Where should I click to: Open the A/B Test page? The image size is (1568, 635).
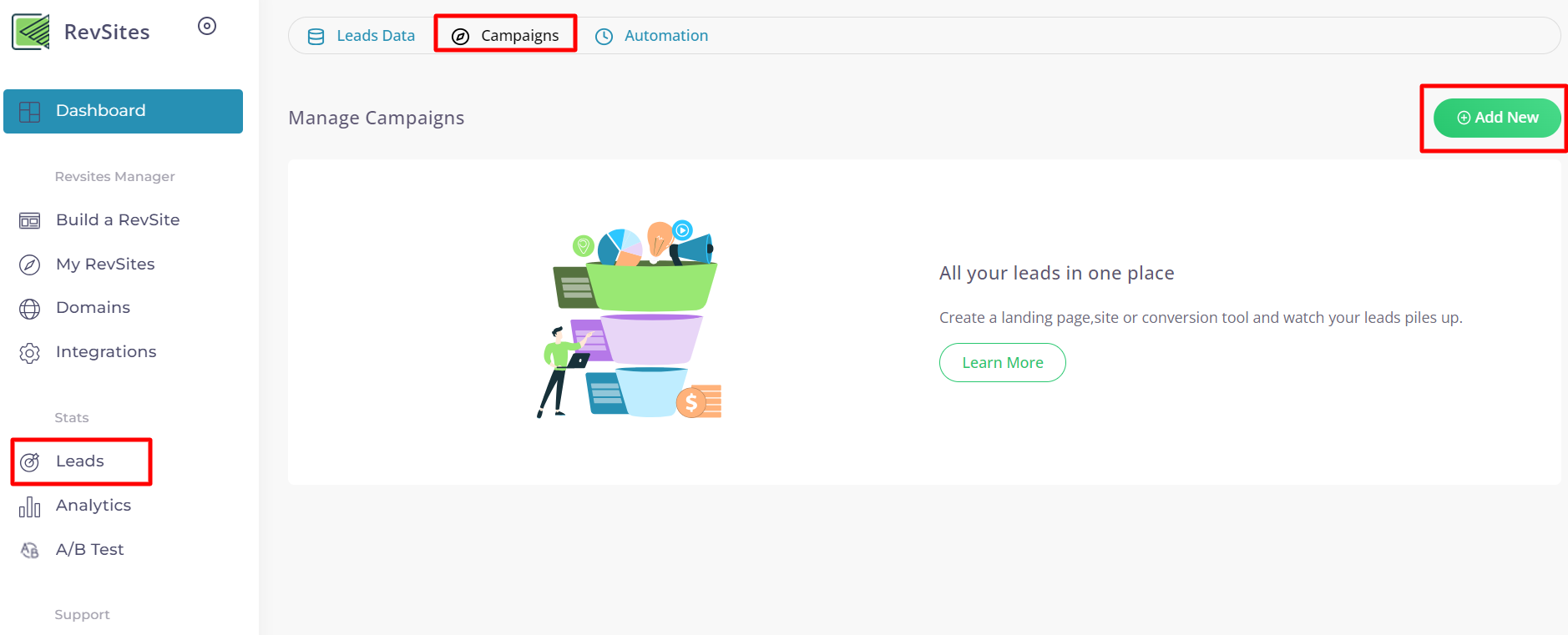click(x=89, y=549)
